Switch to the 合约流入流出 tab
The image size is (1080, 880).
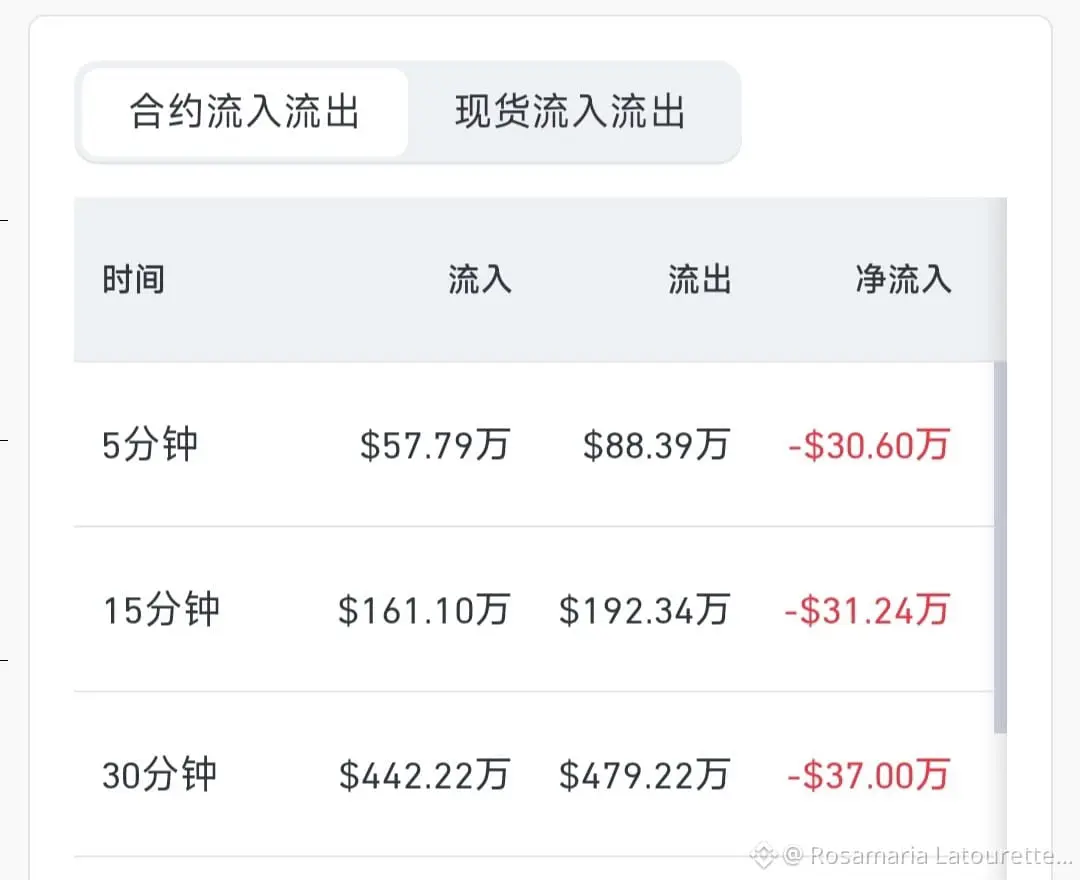pyautogui.click(x=244, y=112)
